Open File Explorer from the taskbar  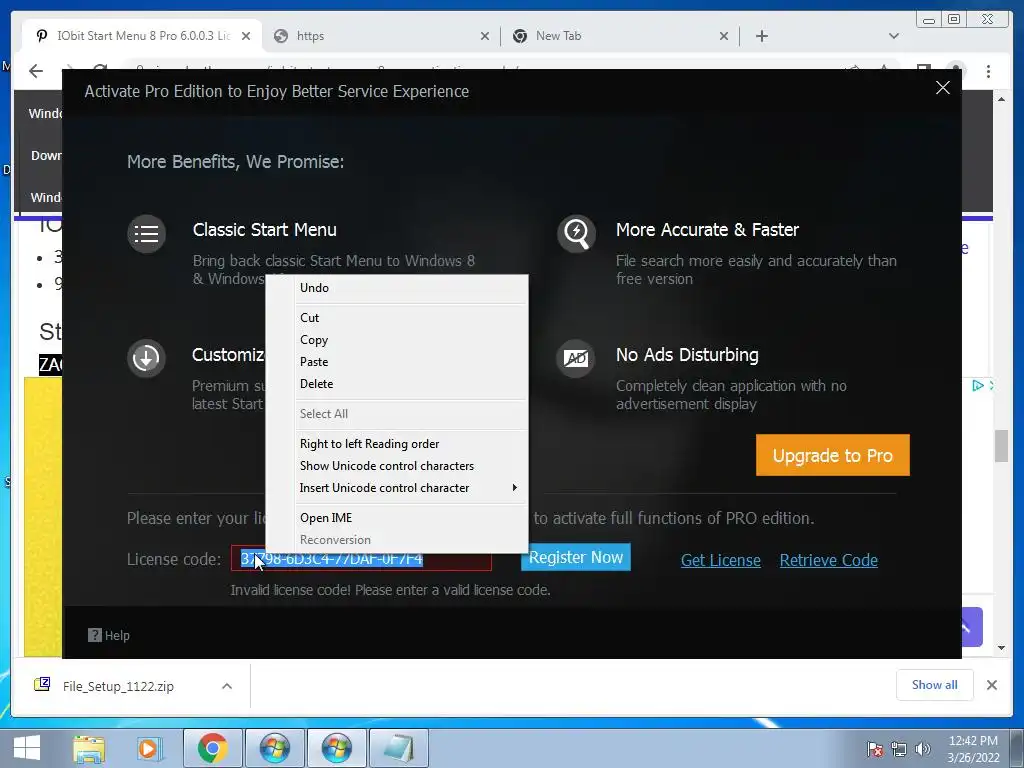click(89, 748)
